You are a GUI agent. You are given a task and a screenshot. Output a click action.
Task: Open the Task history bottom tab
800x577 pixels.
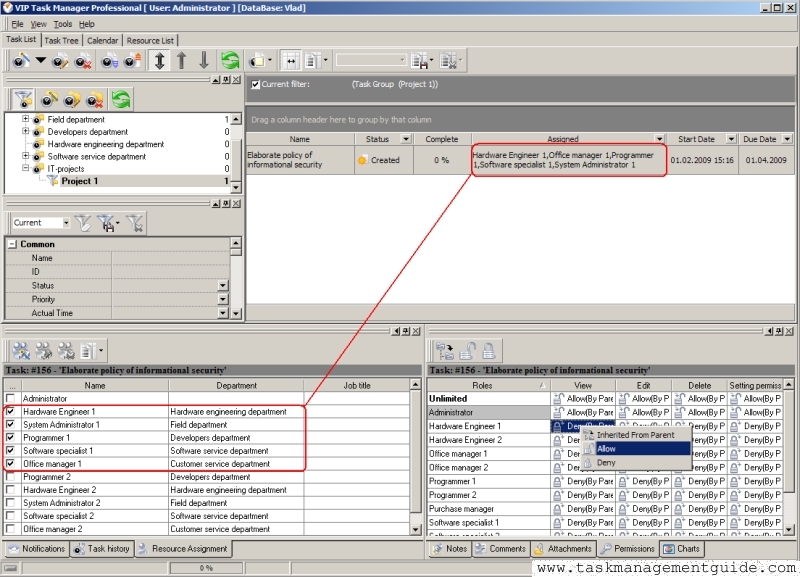102,549
